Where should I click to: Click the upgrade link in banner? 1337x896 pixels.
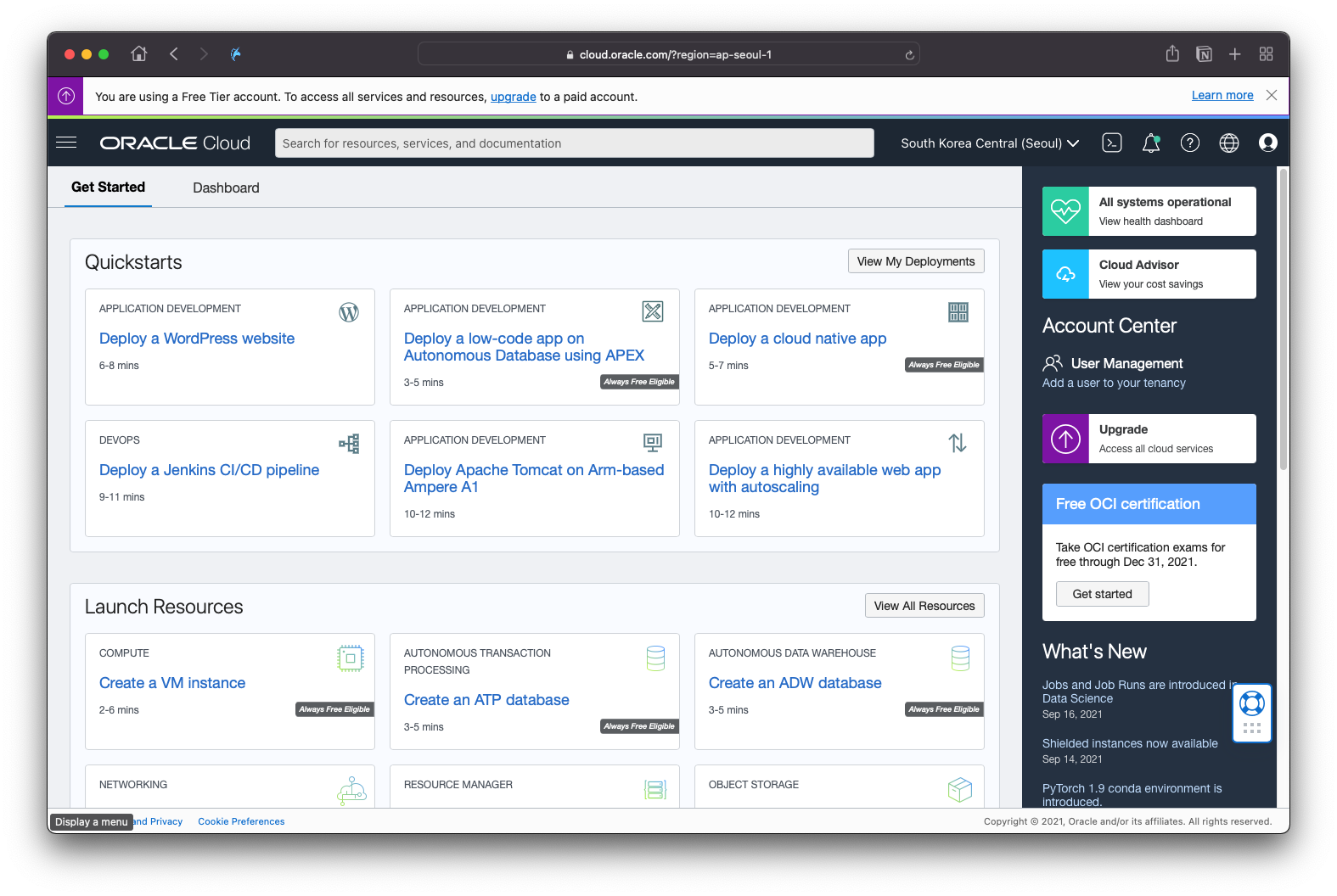coord(513,97)
